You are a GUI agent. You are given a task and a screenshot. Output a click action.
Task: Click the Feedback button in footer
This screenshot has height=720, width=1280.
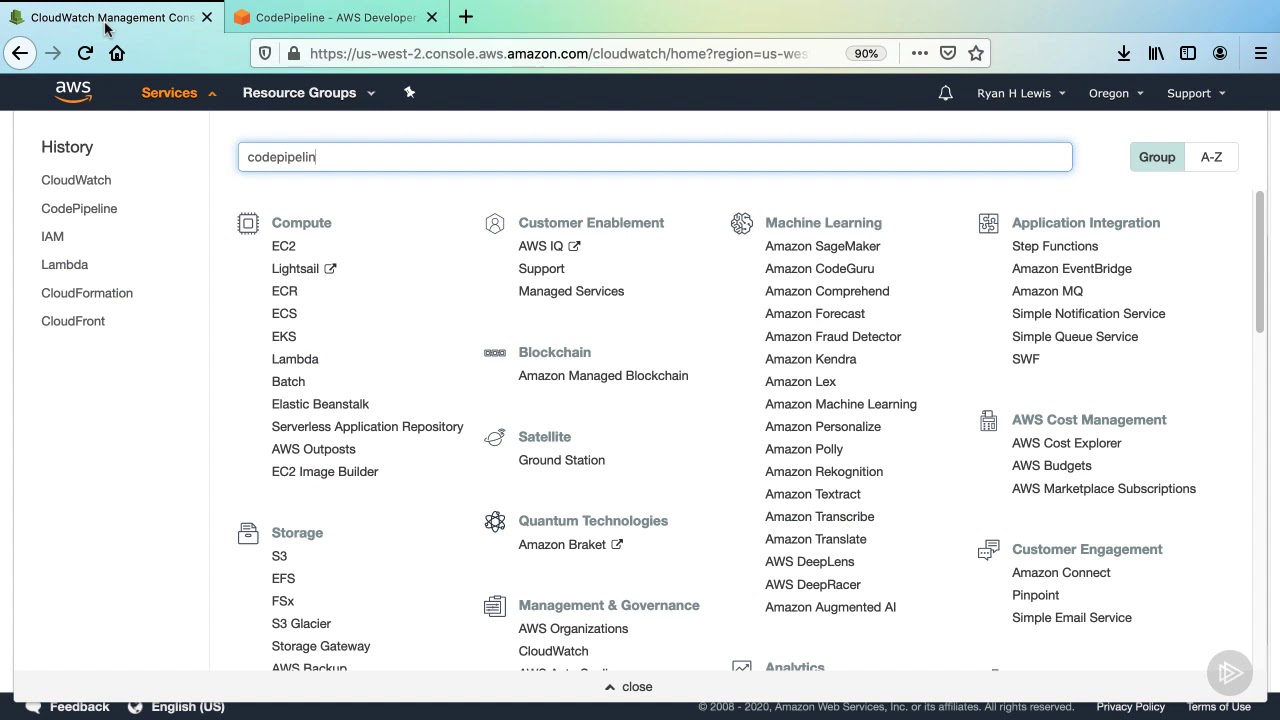pyautogui.click(x=67, y=707)
